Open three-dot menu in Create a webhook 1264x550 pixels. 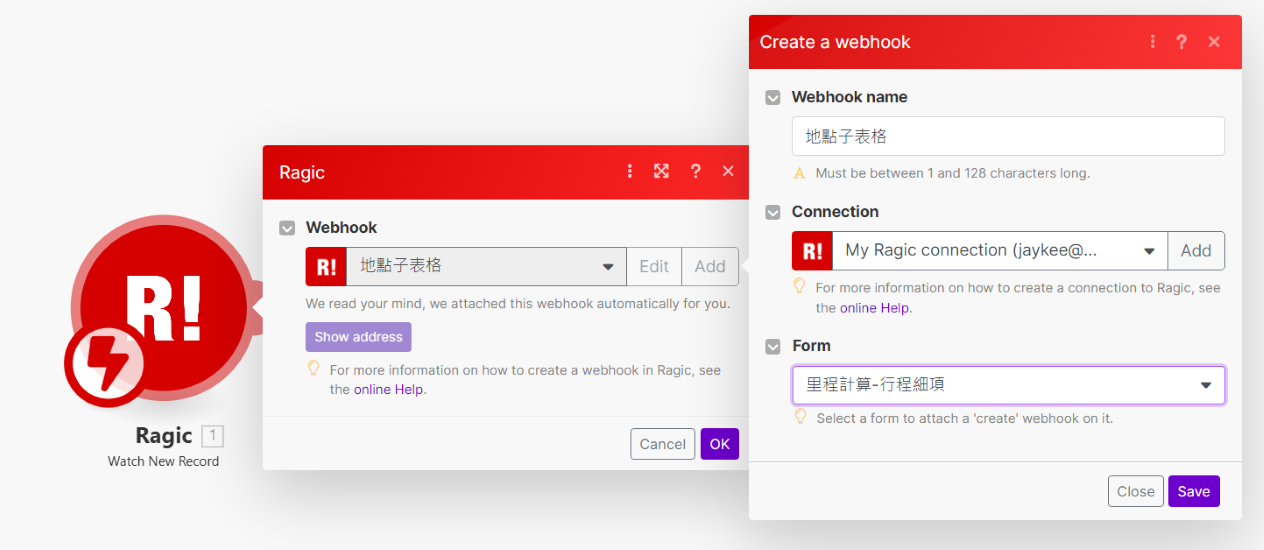(x=1152, y=42)
